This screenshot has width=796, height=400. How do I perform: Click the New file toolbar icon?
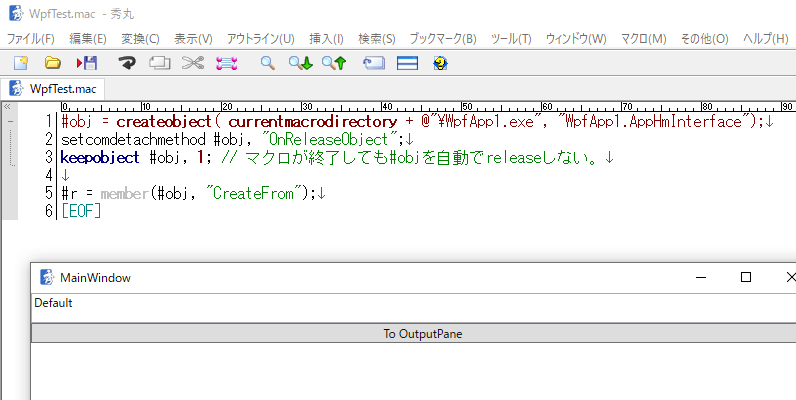click(20, 63)
